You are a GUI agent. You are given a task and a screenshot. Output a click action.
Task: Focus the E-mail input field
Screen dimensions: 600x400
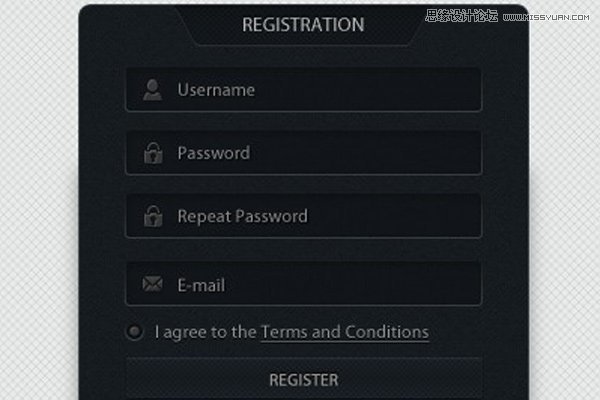[x=304, y=284]
